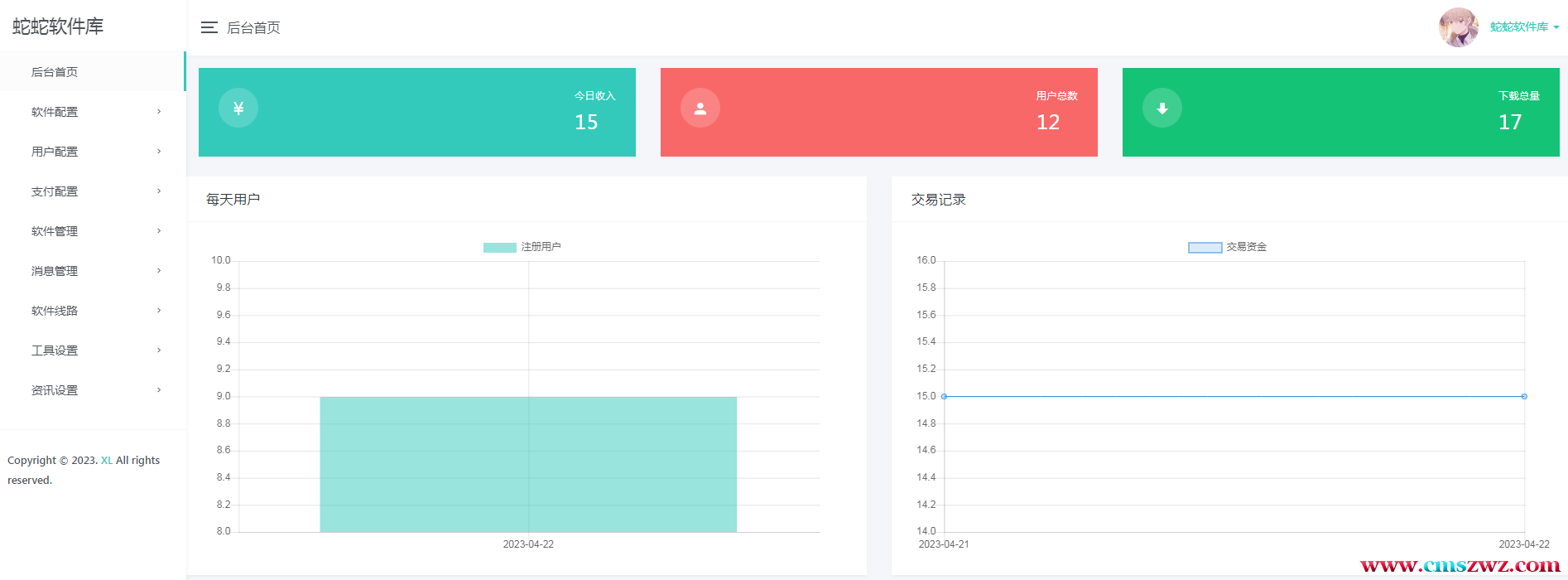Click the 蛇蛇软件库 logo title
The width and height of the screenshot is (1568, 580).
tap(58, 27)
